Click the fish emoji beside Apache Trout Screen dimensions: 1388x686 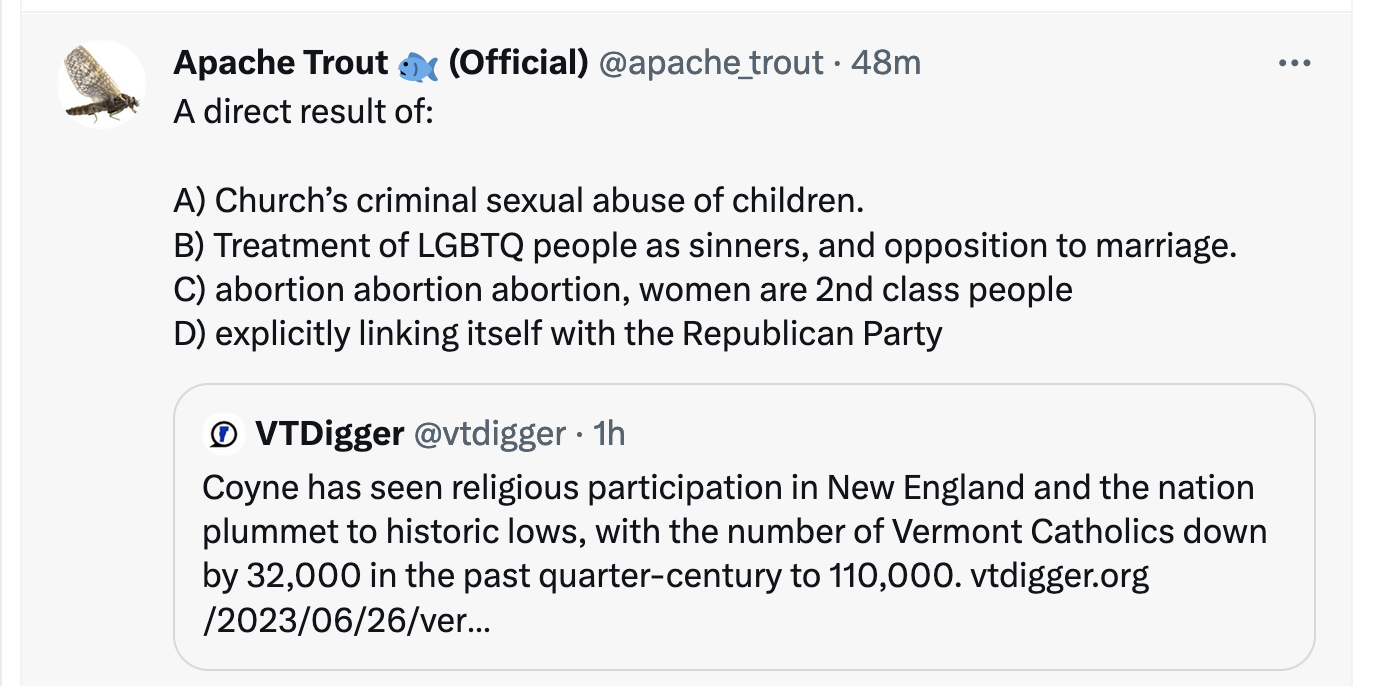(418, 66)
